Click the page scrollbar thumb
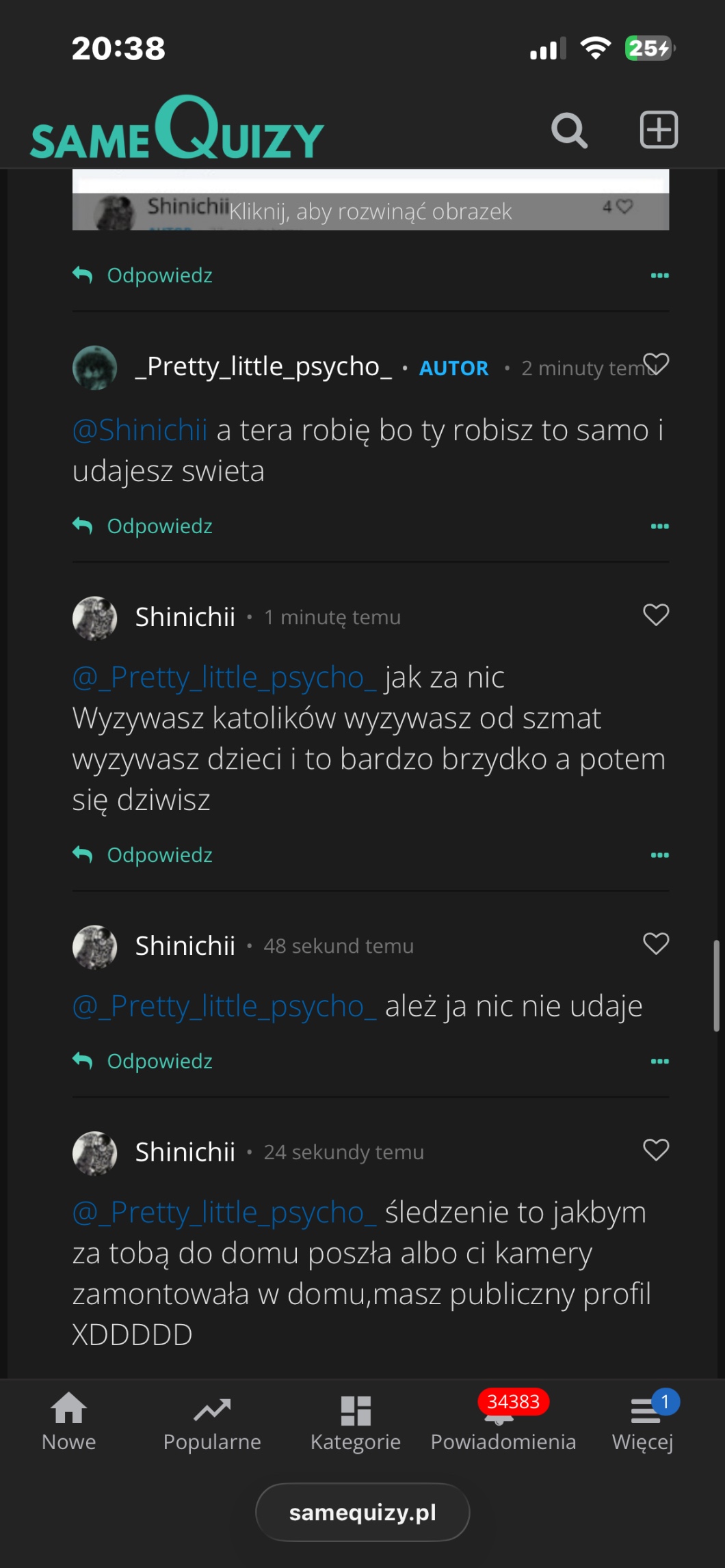Screen dimensions: 725x1568 tap(716, 984)
